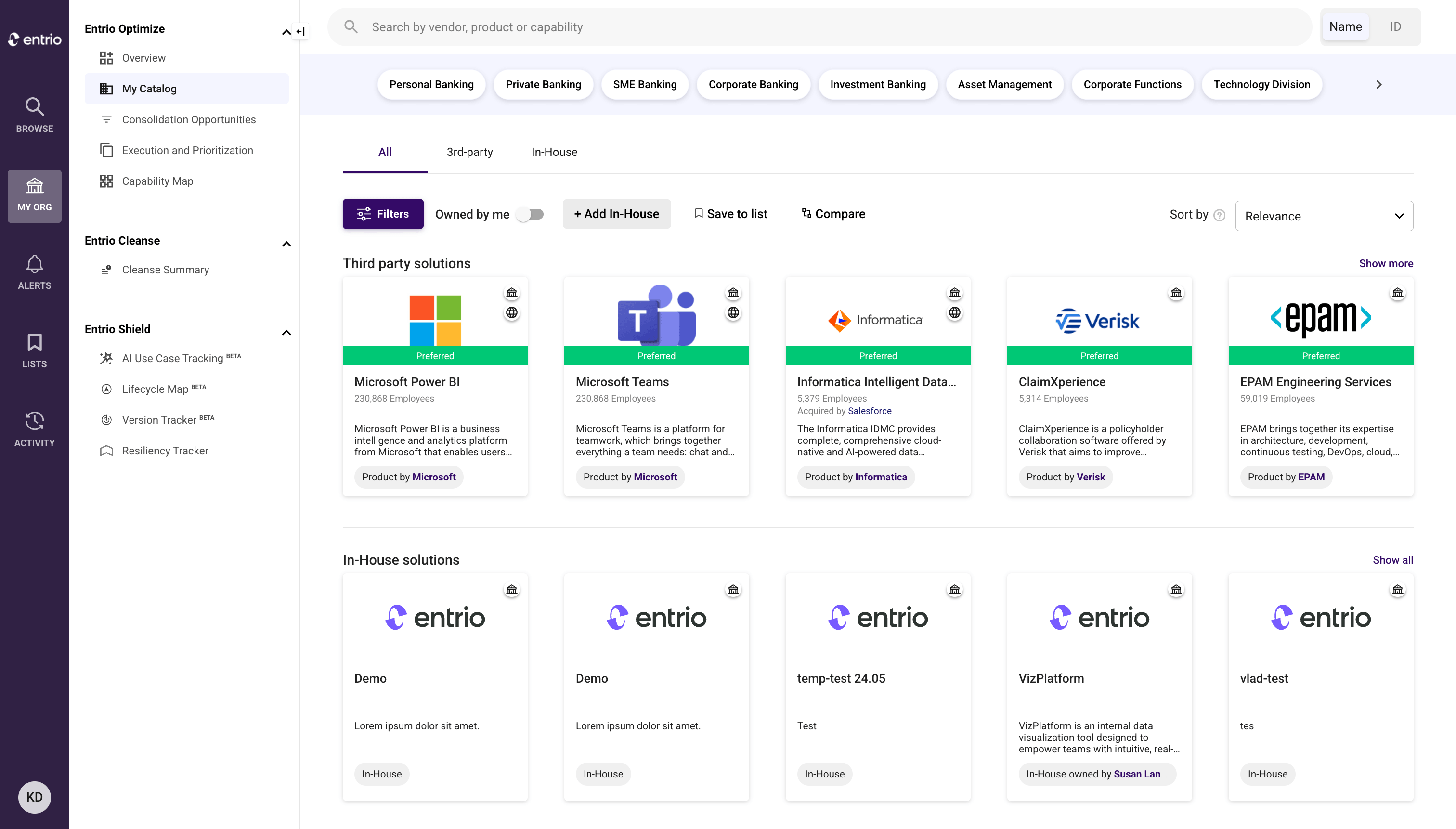
Task: Select the All tab
Action: (385, 152)
